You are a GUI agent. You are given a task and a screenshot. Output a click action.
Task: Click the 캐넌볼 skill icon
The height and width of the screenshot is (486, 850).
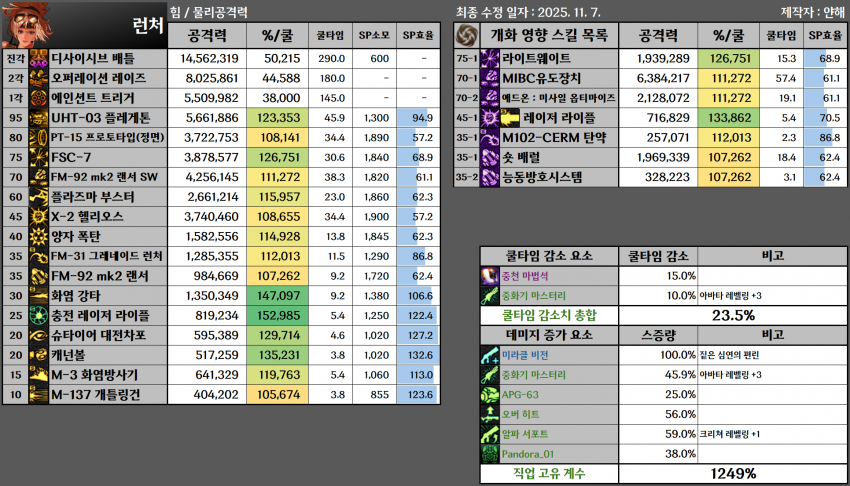pyautogui.click(x=39, y=354)
